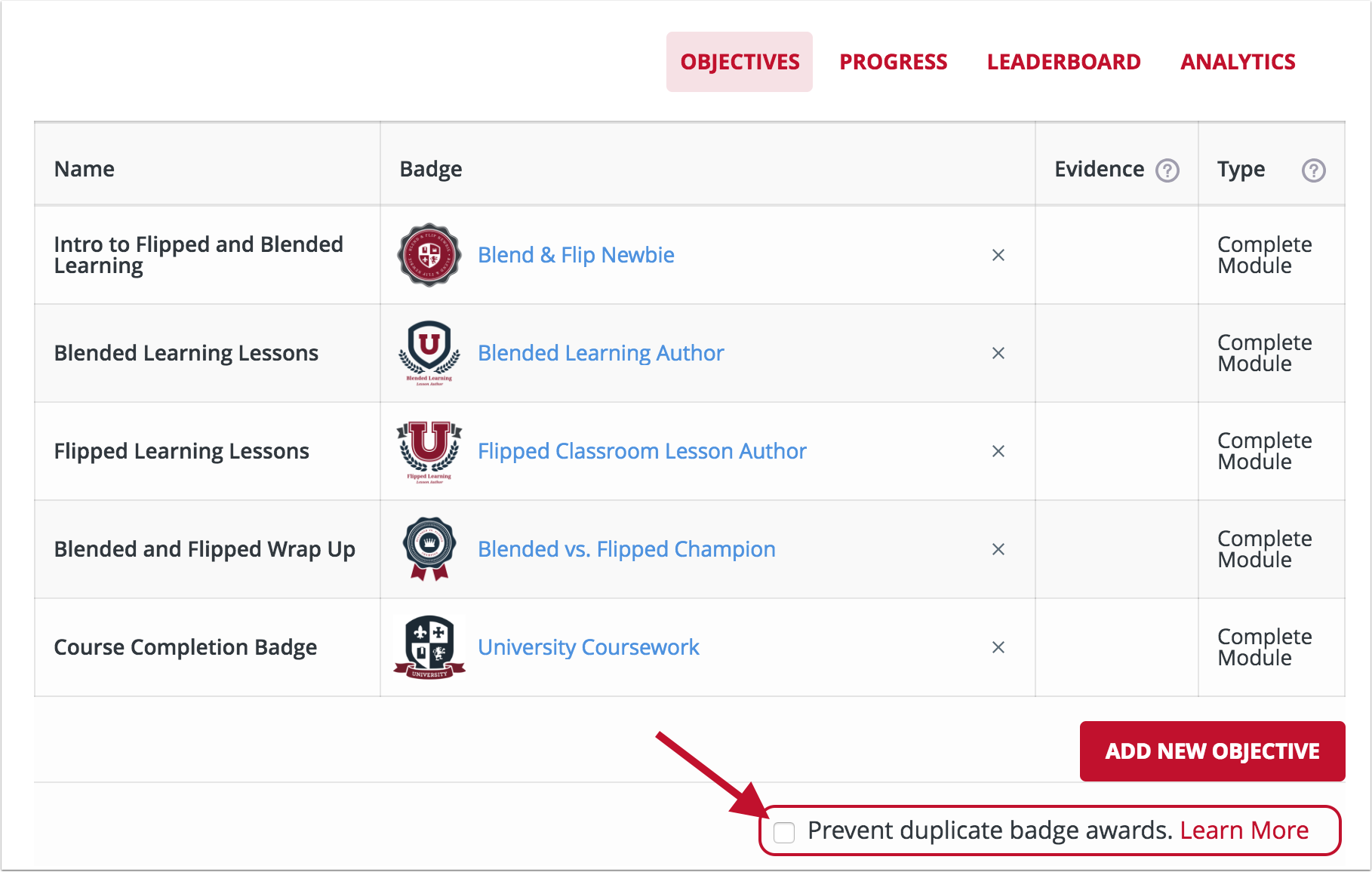Open the Blended Learning Author badge link
Viewport: 1372px width, 872px height.
[600, 352]
